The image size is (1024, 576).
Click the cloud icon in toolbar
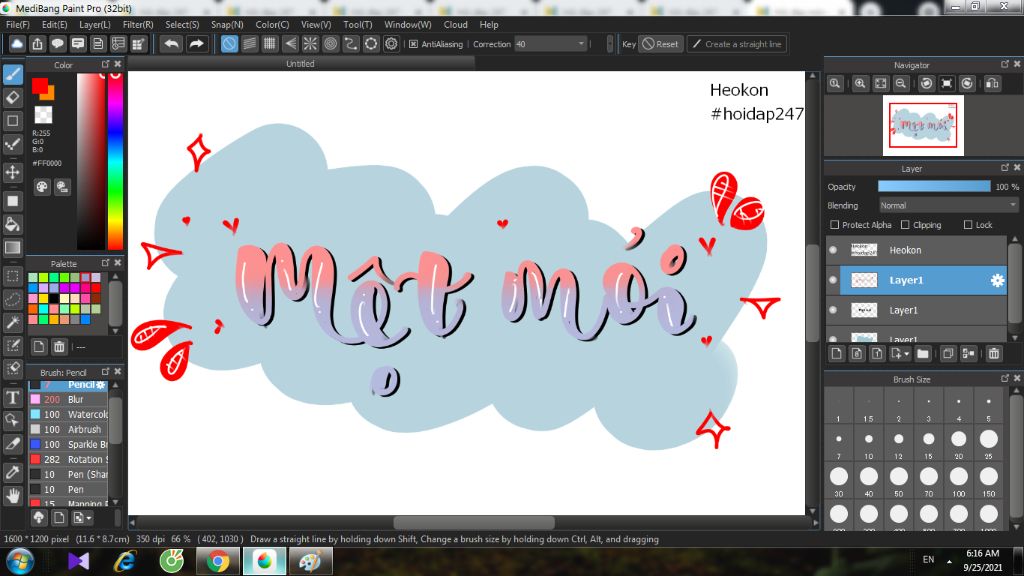[17, 44]
